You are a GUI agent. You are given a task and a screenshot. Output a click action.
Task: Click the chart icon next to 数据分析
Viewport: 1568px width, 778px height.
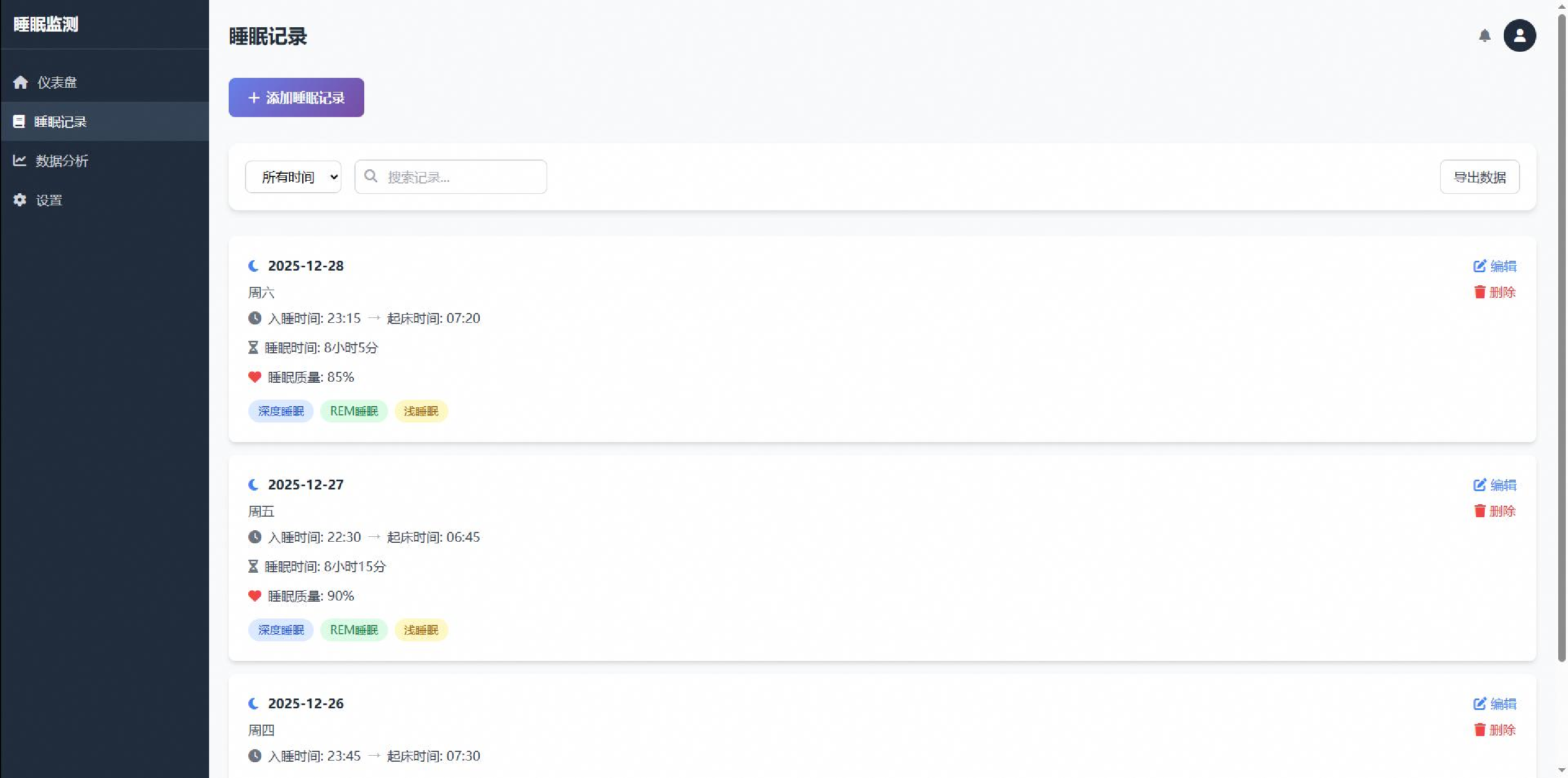20,161
